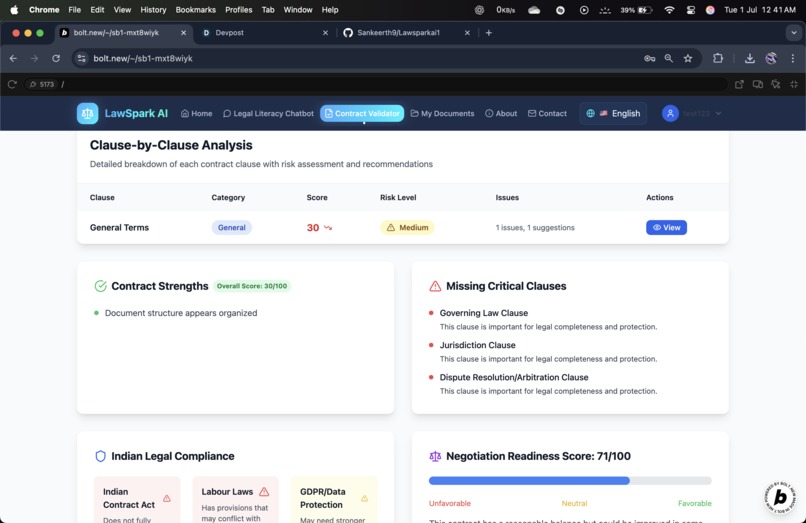Open the Apple menu

[x=14, y=10]
